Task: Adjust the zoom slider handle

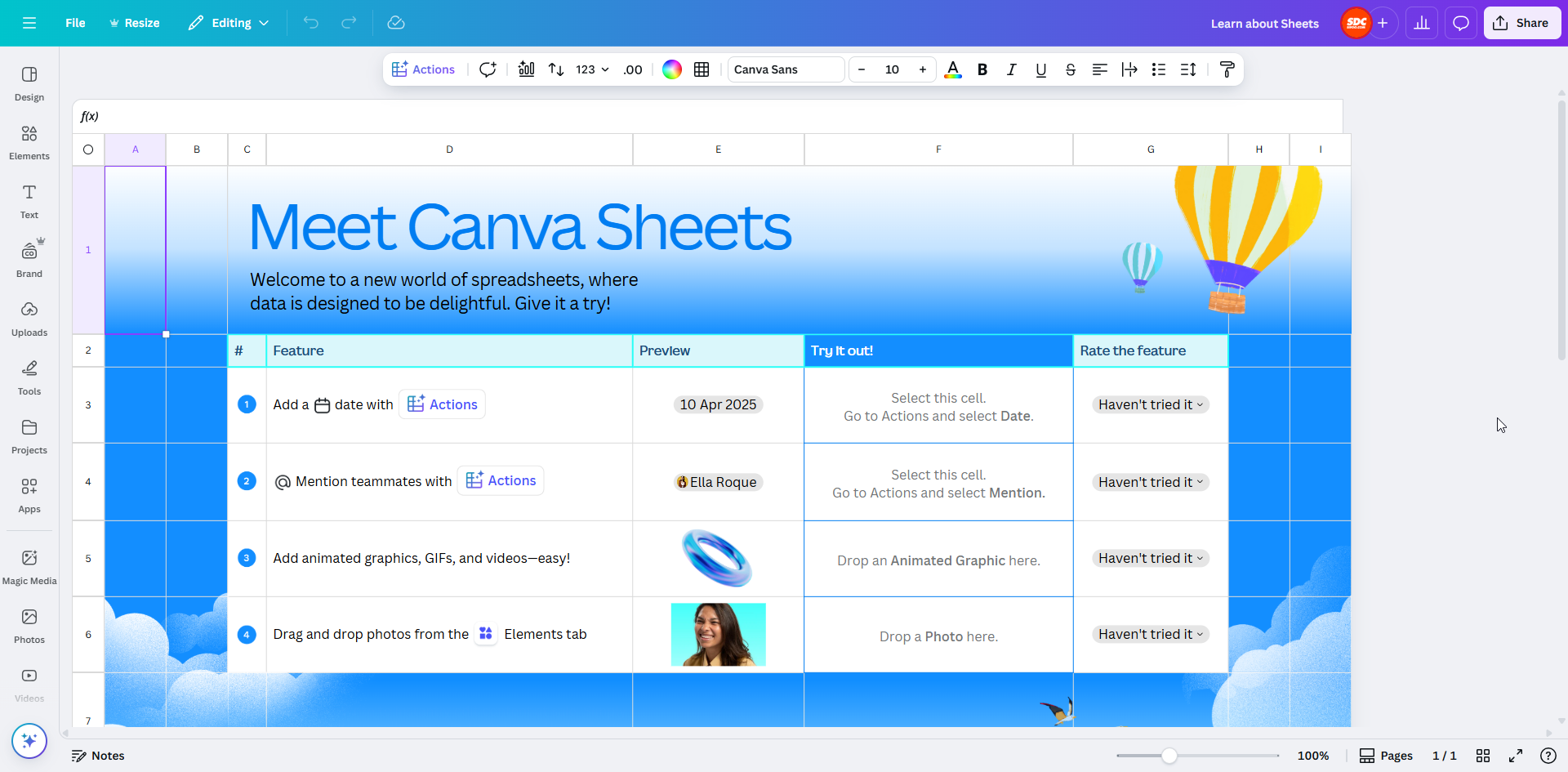Action: [x=1169, y=756]
